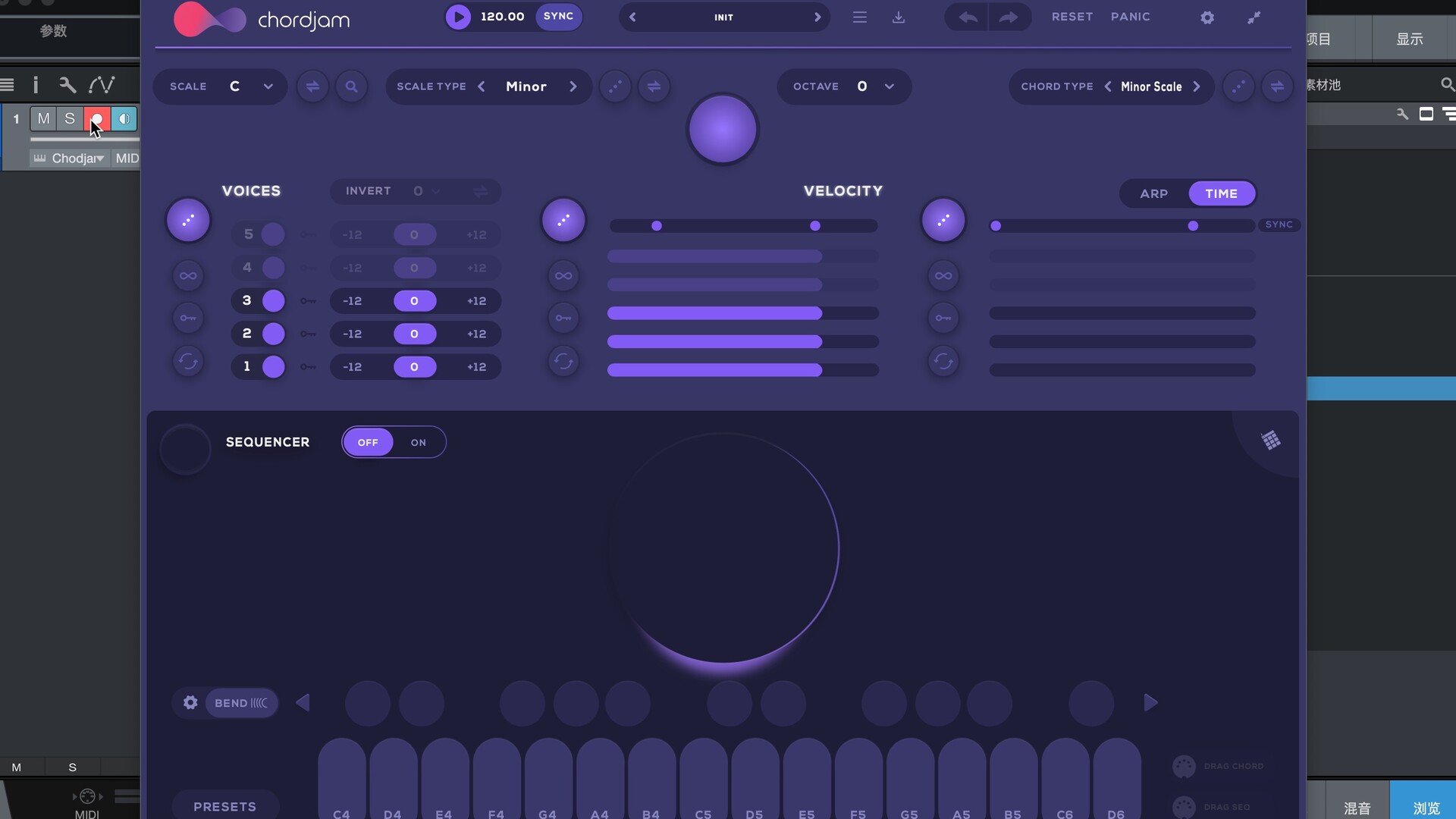Click the undo arrow icon
Image resolution: width=1456 pixels, height=819 pixels.
[x=968, y=17]
